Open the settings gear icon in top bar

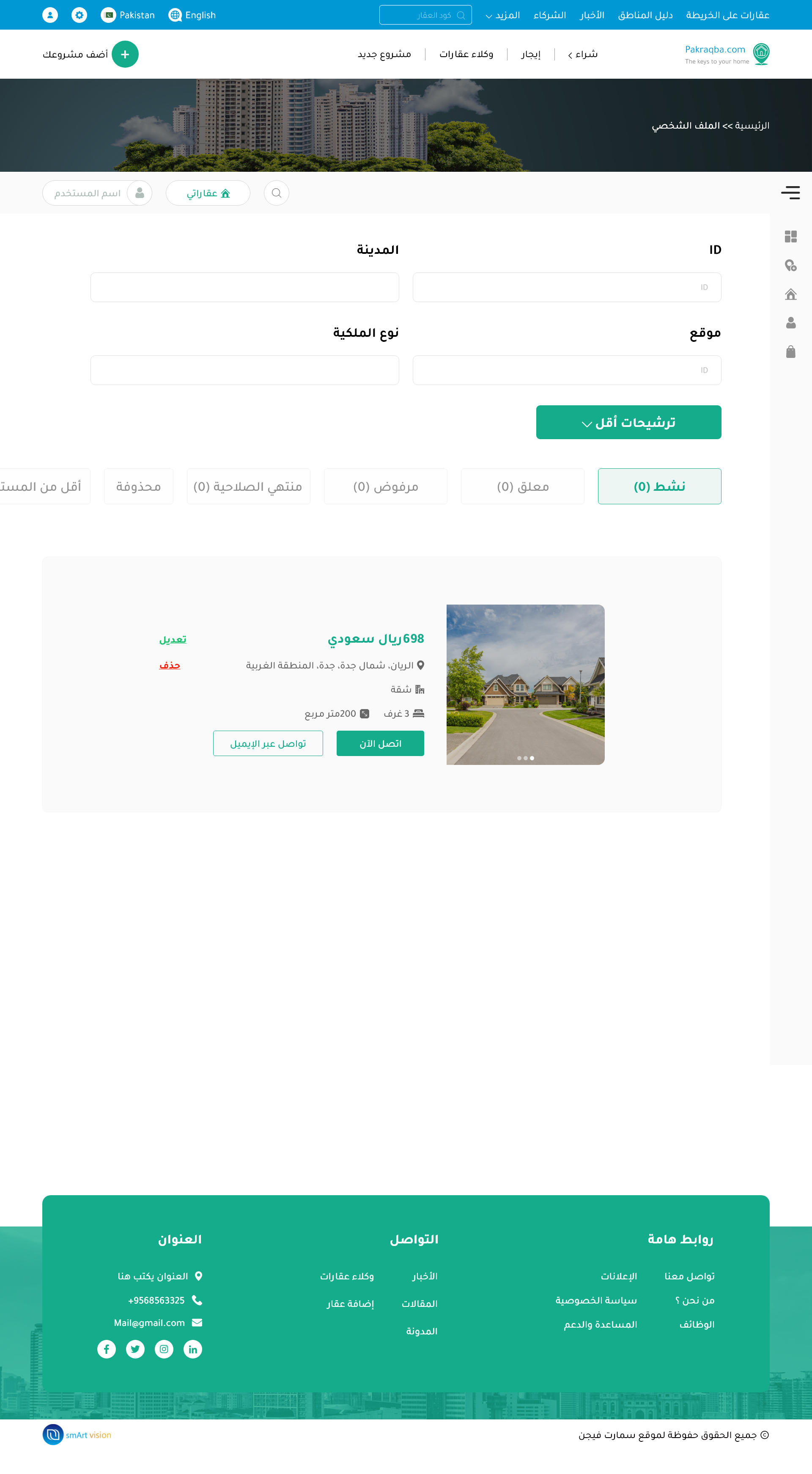[x=80, y=15]
